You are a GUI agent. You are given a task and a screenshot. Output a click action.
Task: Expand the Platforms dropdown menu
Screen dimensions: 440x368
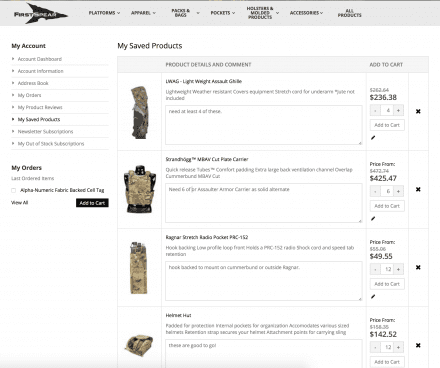click(104, 13)
